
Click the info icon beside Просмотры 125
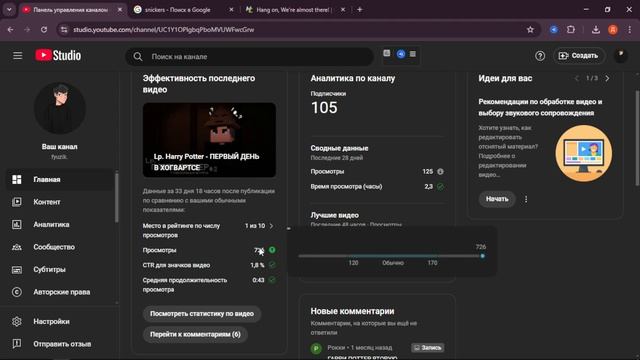[x=440, y=171]
